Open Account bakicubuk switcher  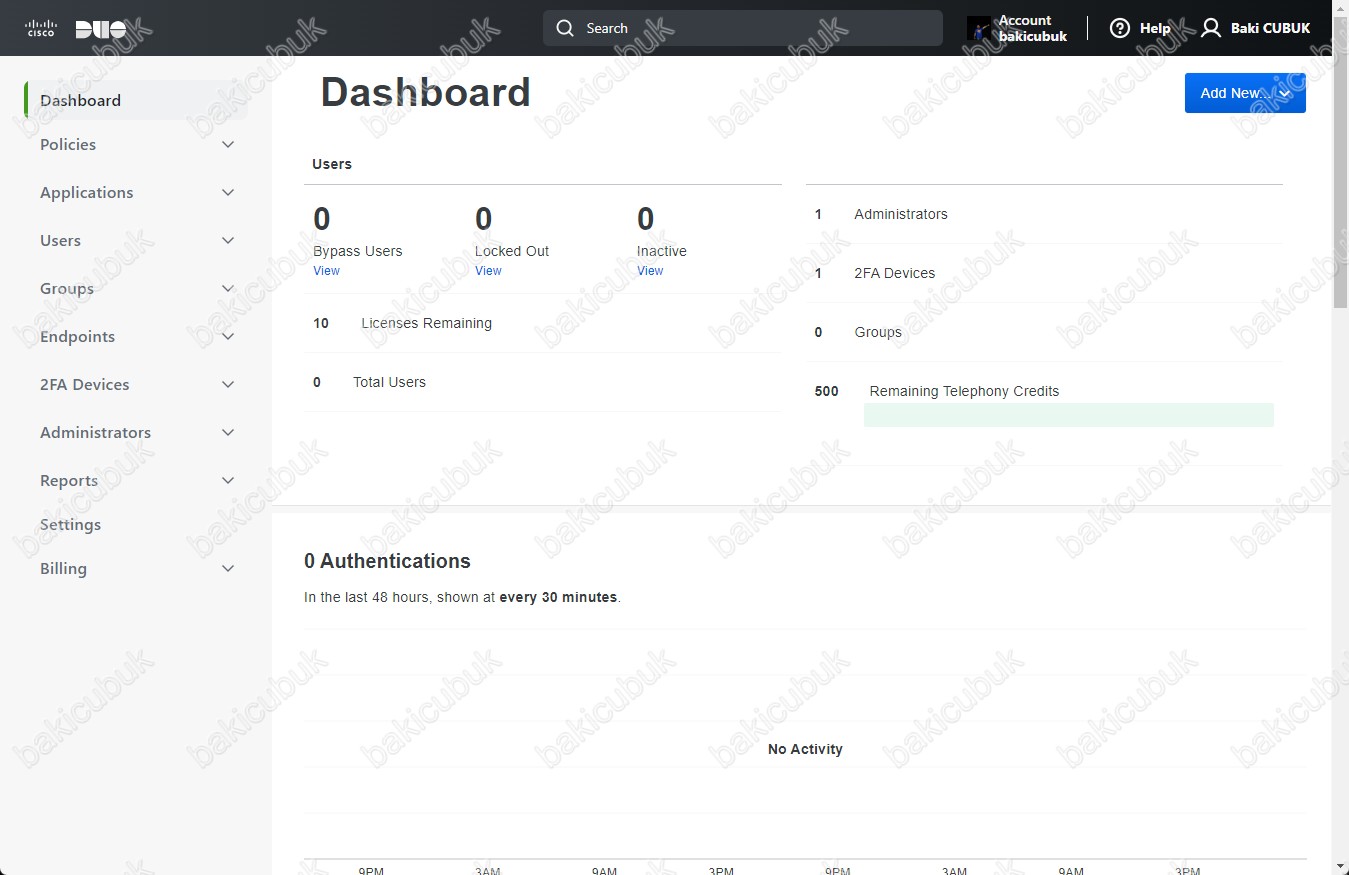[x=1017, y=28]
